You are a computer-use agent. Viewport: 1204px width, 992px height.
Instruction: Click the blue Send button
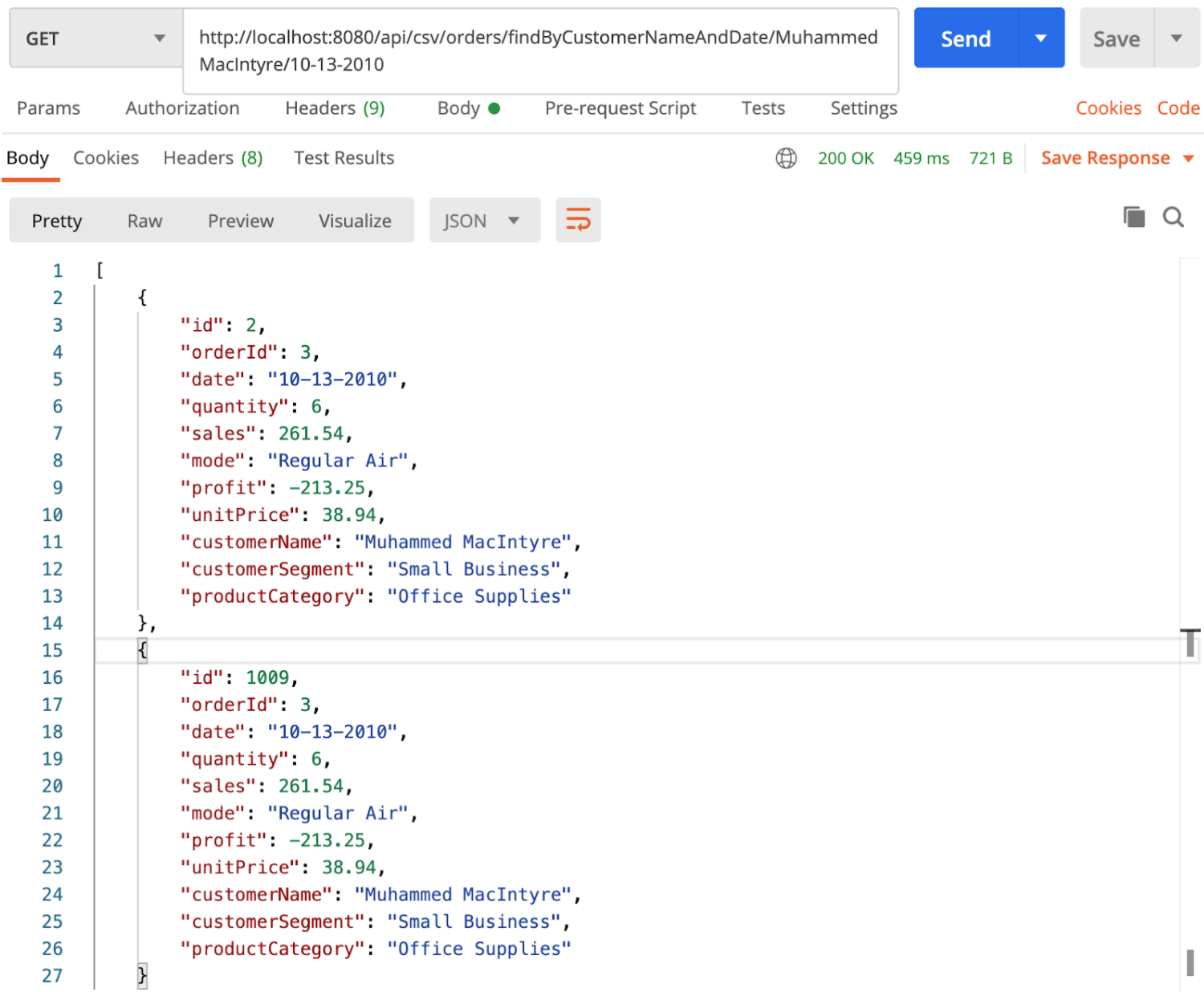tap(966, 38)
